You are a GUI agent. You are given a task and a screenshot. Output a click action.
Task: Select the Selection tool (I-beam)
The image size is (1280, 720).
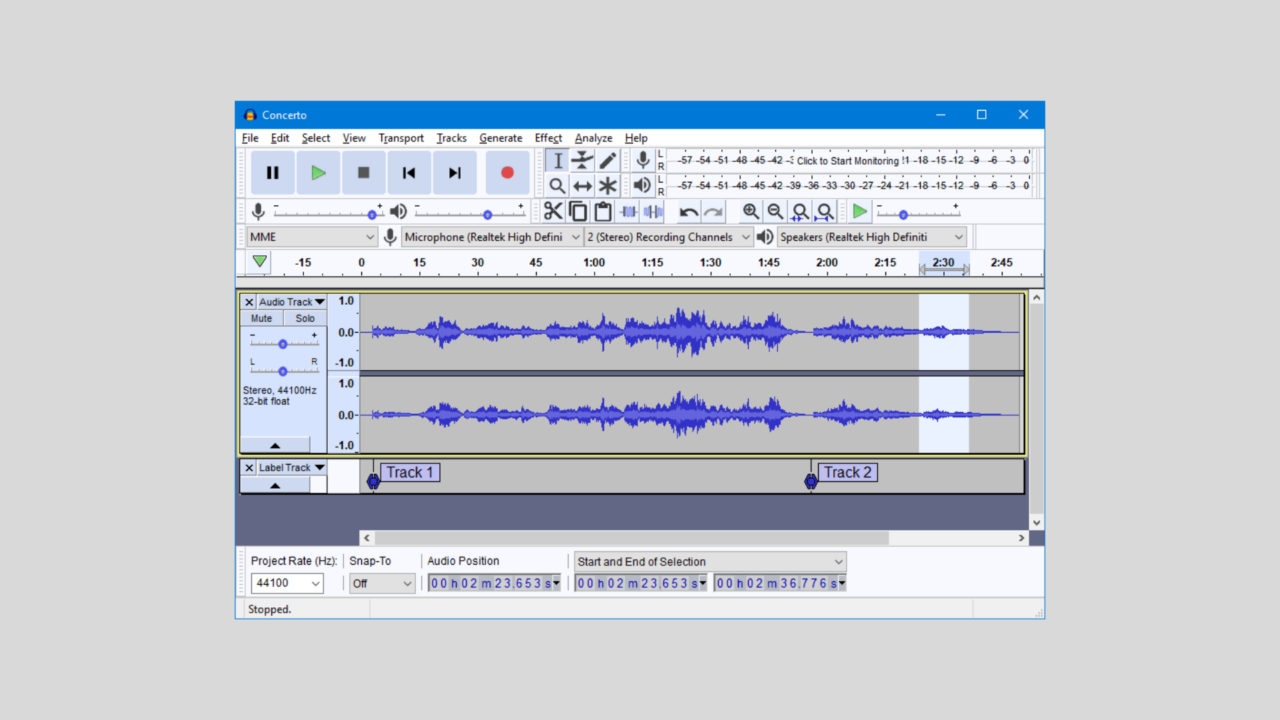(557, 160)
